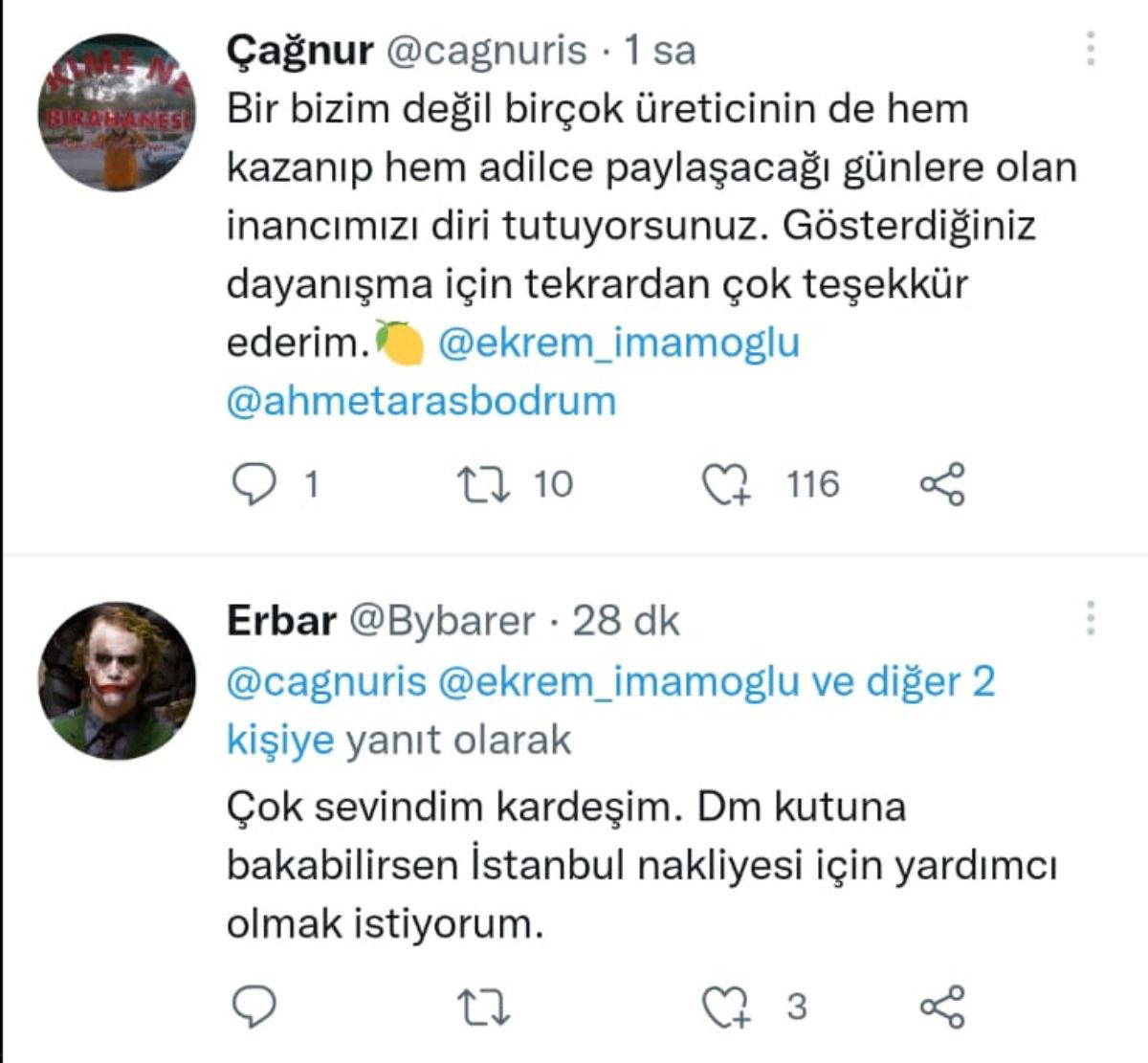Open more options for Erbar's tweet
The image size is (1148, 1063).
pyautogui.click(x=1091, y=619)
